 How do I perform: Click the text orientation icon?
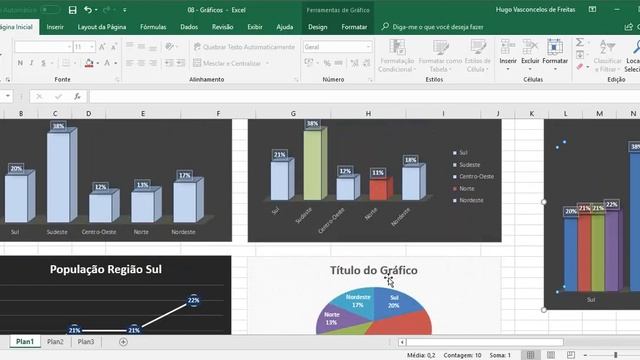tap(169, 47)
